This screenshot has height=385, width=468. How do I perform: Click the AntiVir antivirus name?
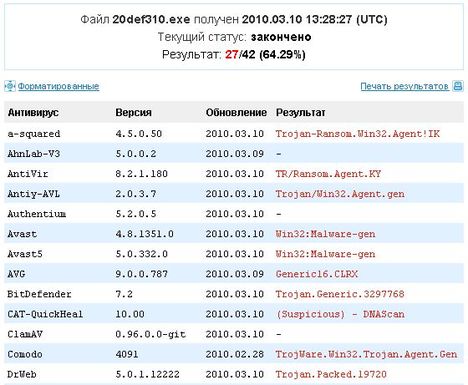[x=28, y=174]
